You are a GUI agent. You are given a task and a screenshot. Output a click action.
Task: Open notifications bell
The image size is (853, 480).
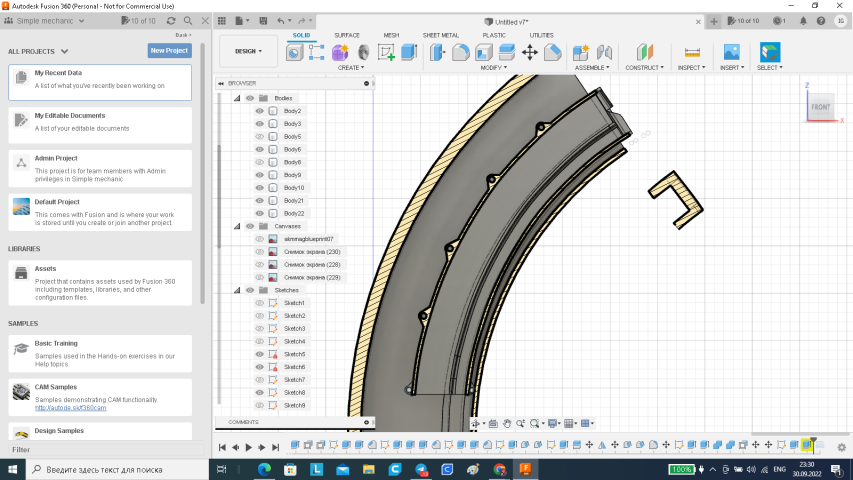(x=803, y=21)
